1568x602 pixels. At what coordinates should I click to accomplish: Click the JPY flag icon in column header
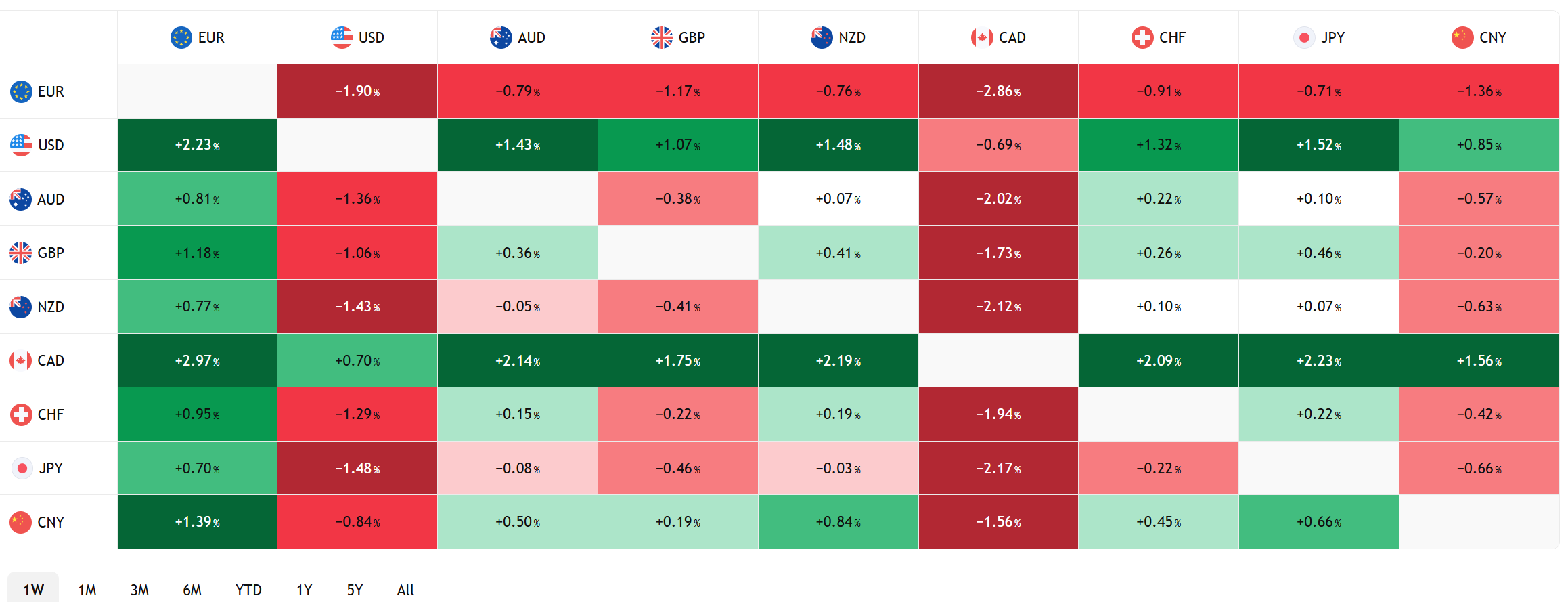pyautogui.click(x=1303, y=37)
